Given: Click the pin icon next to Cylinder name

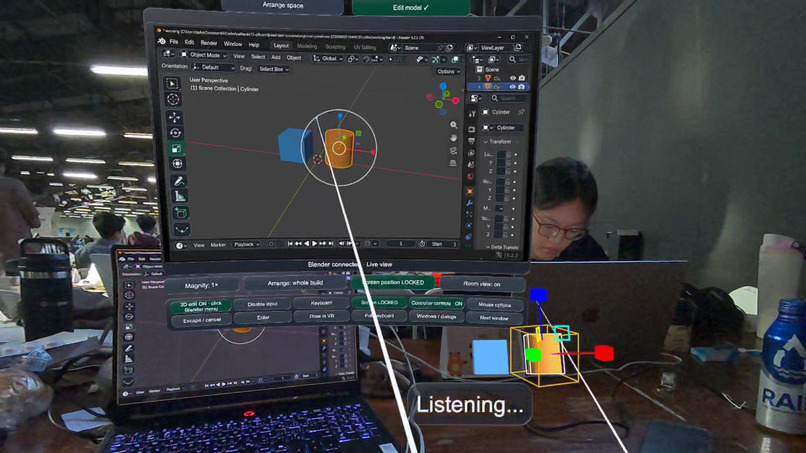Looking at the screenshot, I should click(521, 112).
